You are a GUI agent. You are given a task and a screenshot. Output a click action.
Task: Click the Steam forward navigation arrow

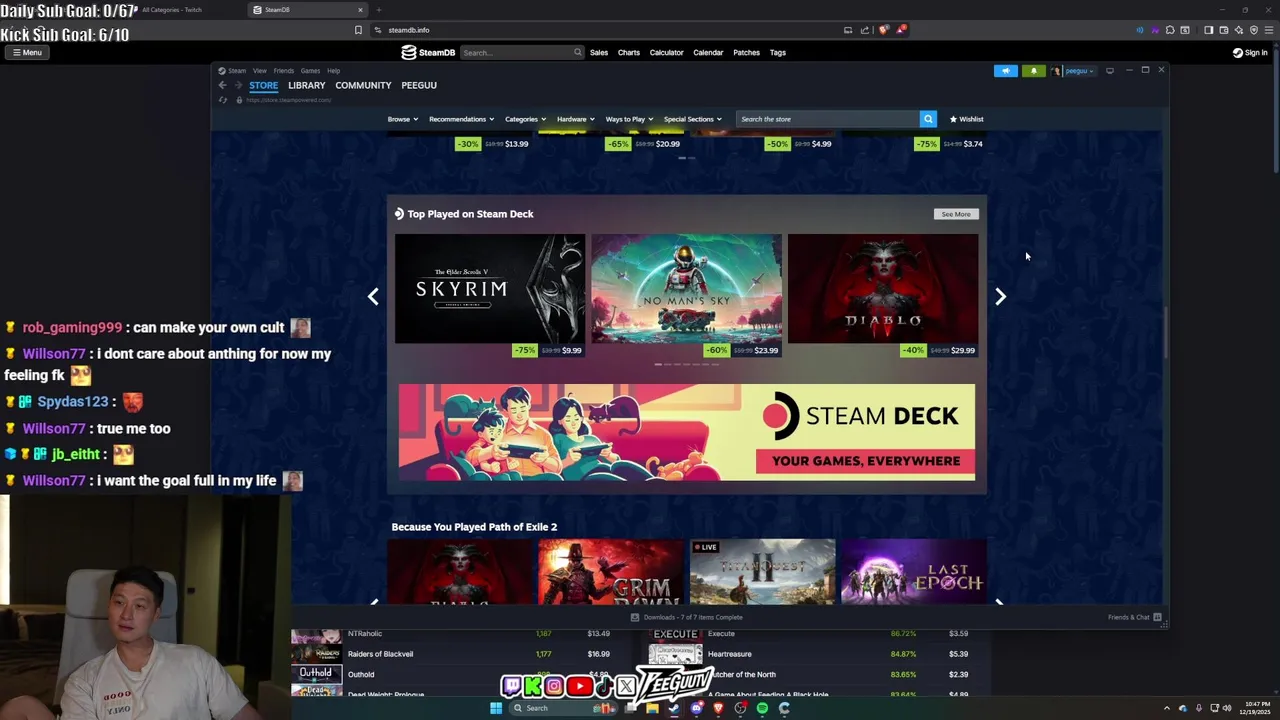[x=238, y=85]
